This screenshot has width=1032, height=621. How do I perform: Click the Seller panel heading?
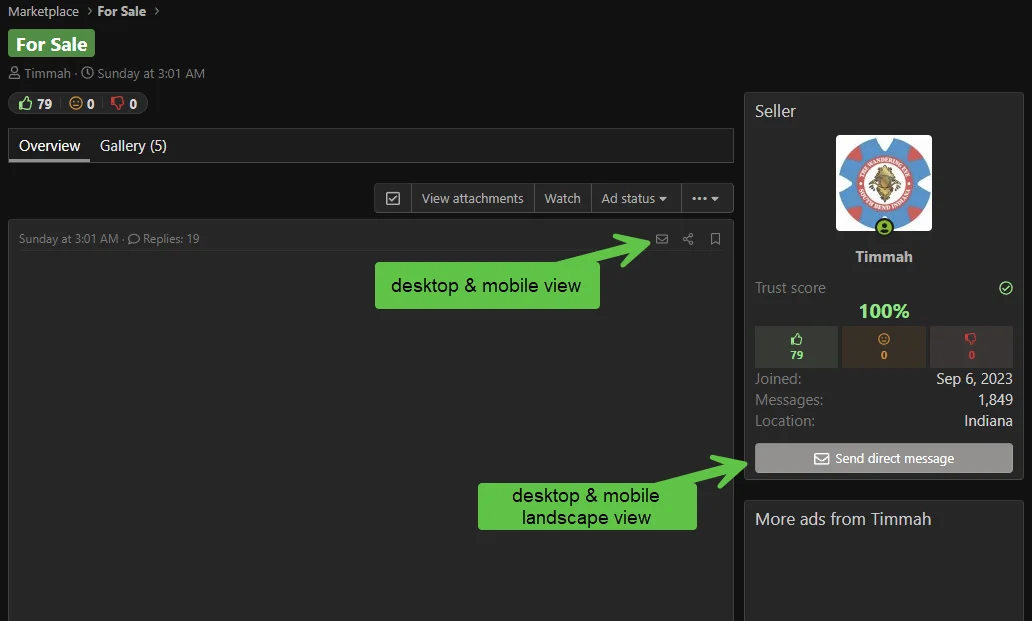tap(775, 111)
